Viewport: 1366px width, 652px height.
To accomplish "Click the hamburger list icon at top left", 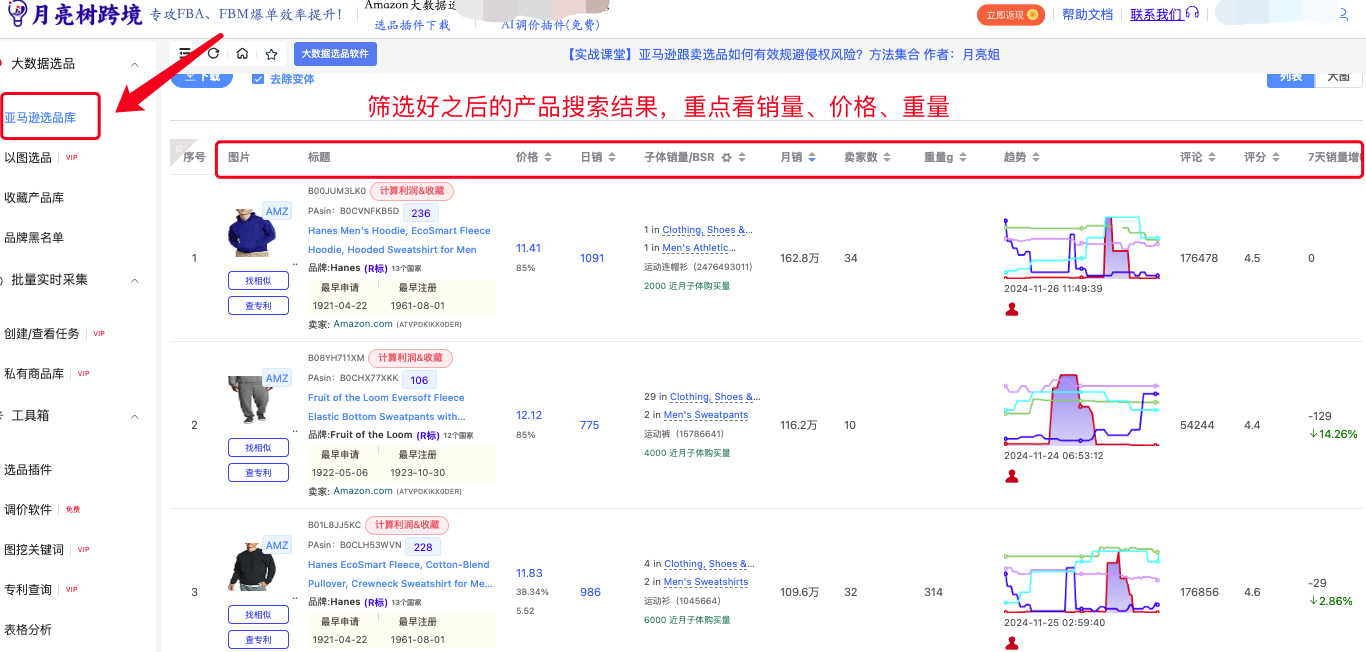I will (x=185, y=54).
